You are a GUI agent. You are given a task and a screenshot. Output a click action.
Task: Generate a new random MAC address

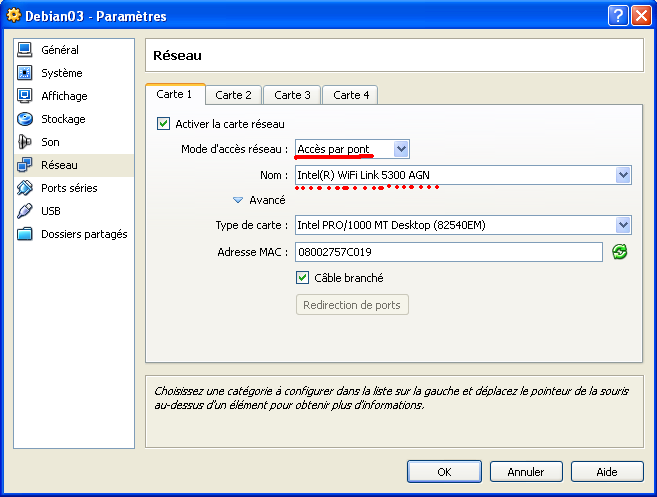tap(620, 252)
